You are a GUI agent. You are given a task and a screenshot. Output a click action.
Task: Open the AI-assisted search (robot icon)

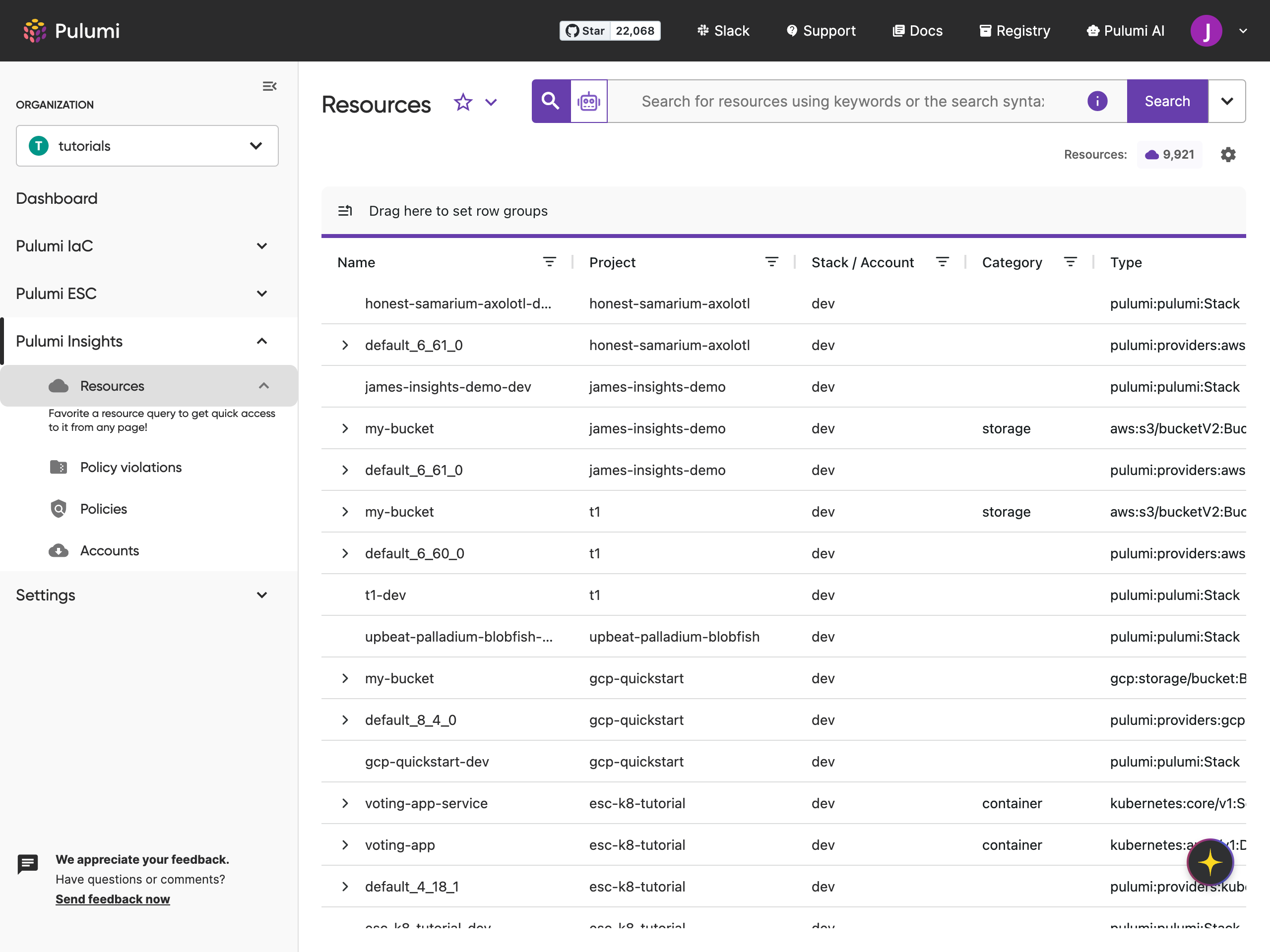click(588, 101)
